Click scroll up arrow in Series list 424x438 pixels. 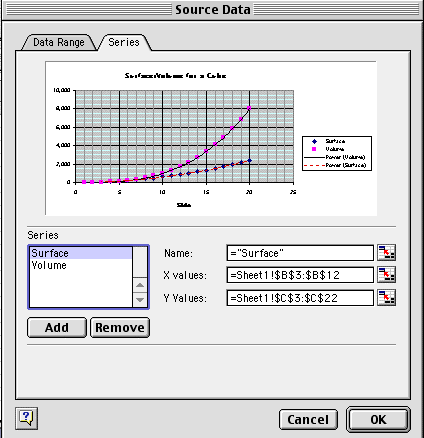pos(140,285)
